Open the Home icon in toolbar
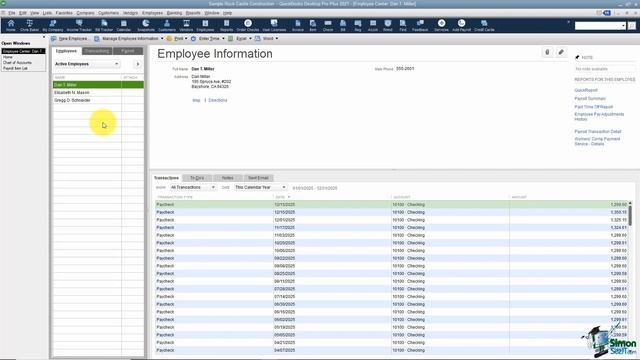Screen dimensions: 640x360 pyautogui.click(x=11, y=25)
